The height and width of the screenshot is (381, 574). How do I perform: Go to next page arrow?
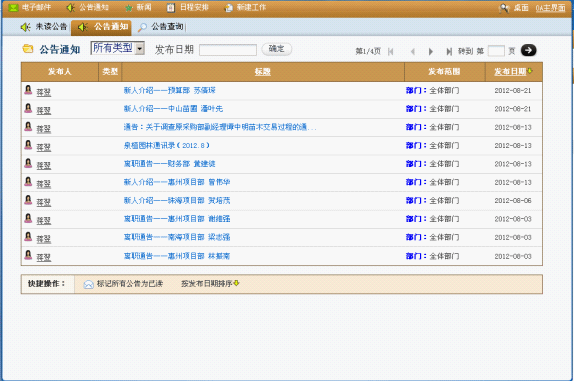pos(431,52)
